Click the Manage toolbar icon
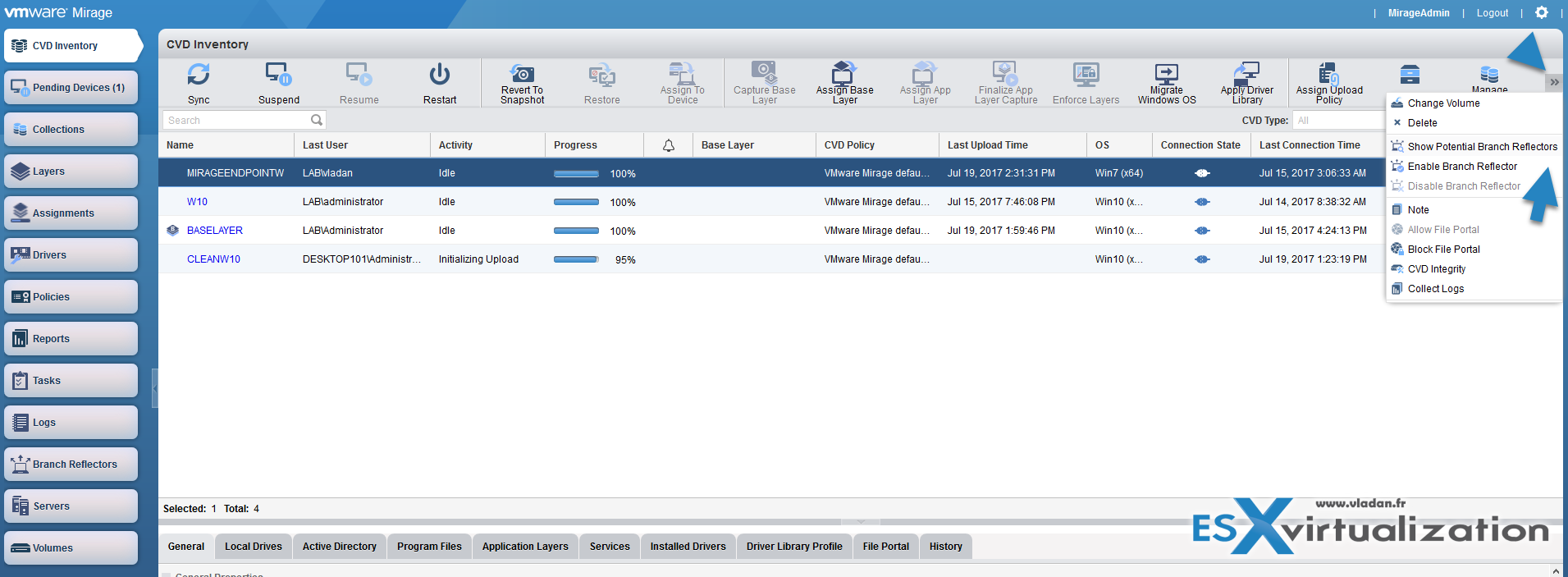Image resolution: width=1568 pixels, height=577 pixels. tap(1489, 75)
